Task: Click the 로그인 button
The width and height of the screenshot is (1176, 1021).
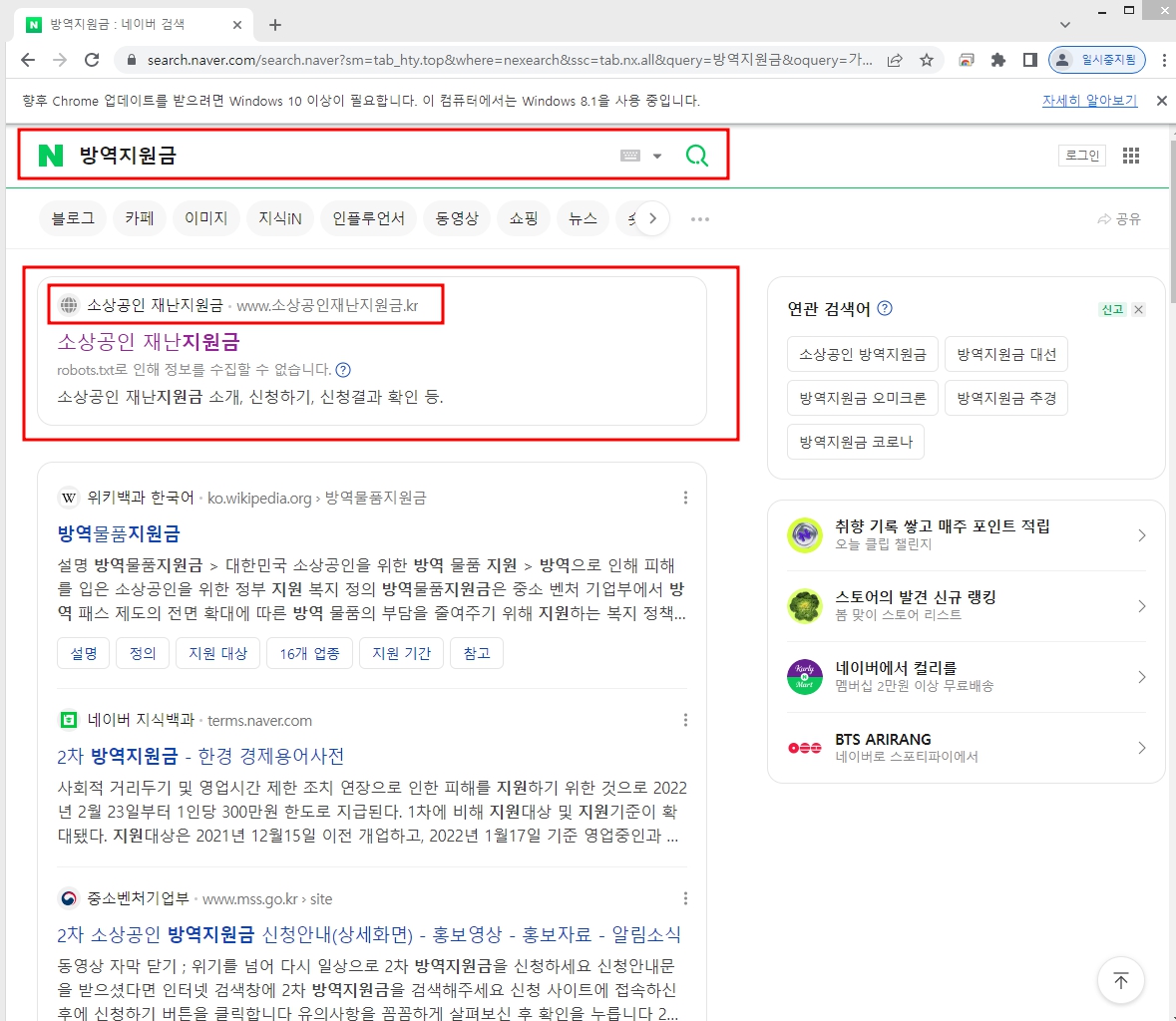Action: [1081, 156]
